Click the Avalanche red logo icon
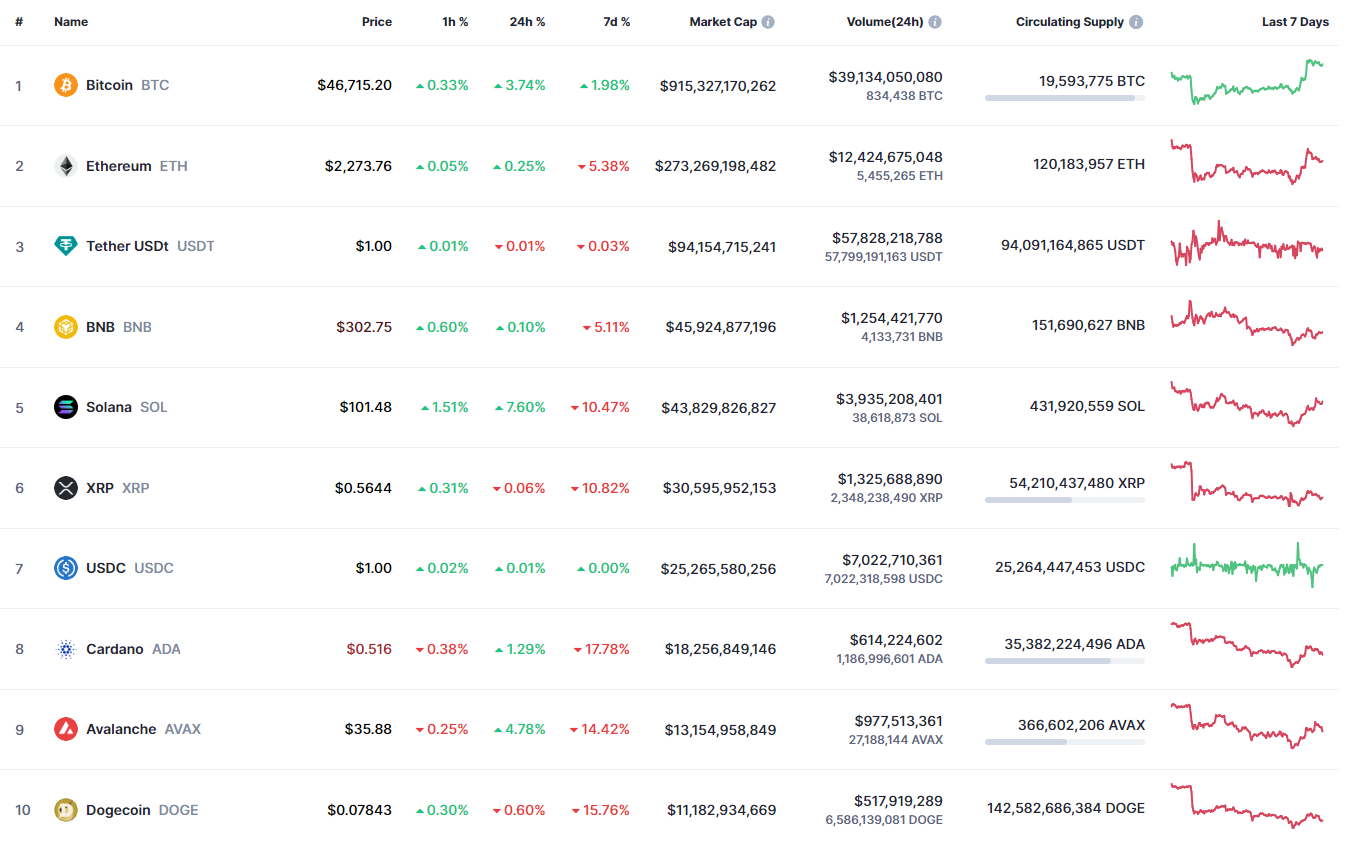 click(66, 729)
